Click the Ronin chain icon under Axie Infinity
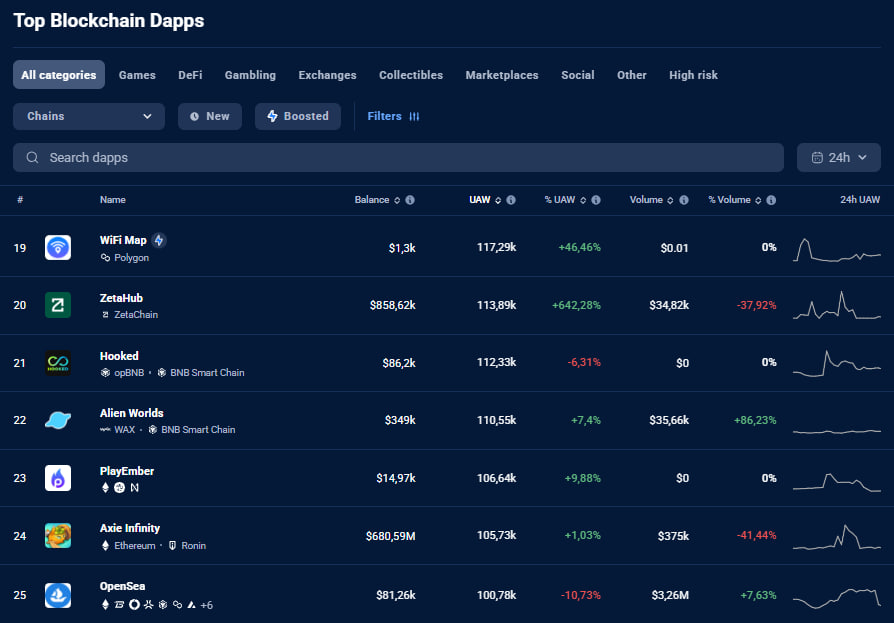The width and height of the screenshot is (894, 623). pos(172,545)
